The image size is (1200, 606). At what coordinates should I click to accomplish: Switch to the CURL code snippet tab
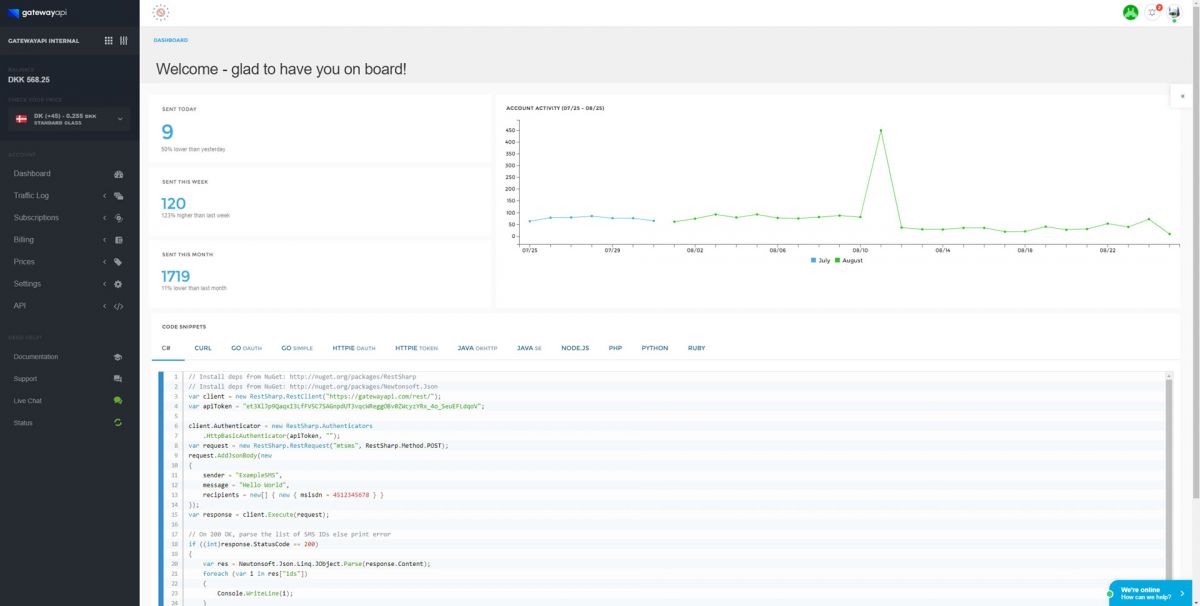[203, 348]
